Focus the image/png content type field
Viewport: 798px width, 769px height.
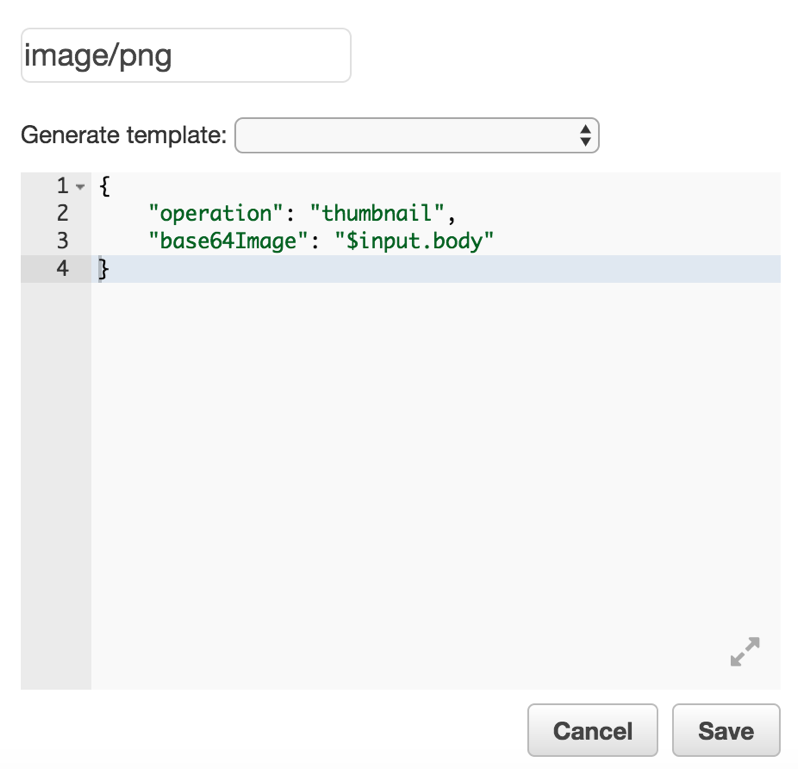pyautogui.click(x=186, y=55)
